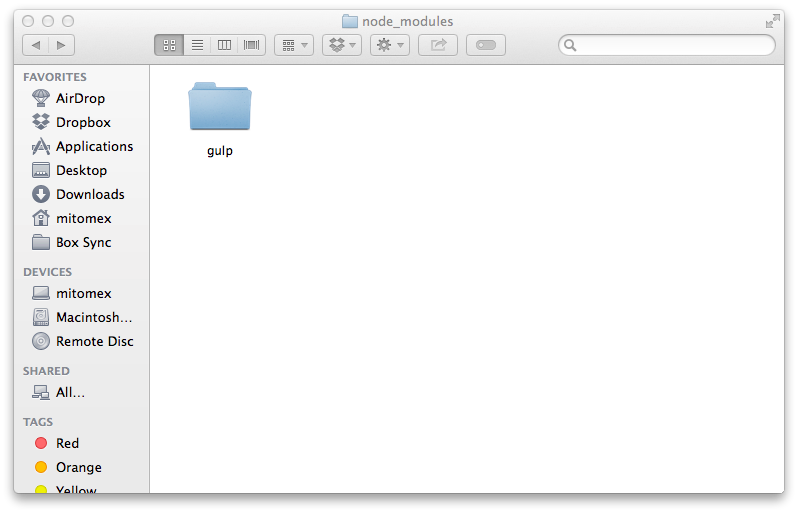The width and height of the screenshot is (798, 513).
Task: Open Desktop in the sidebar
Action: (81, 170)
